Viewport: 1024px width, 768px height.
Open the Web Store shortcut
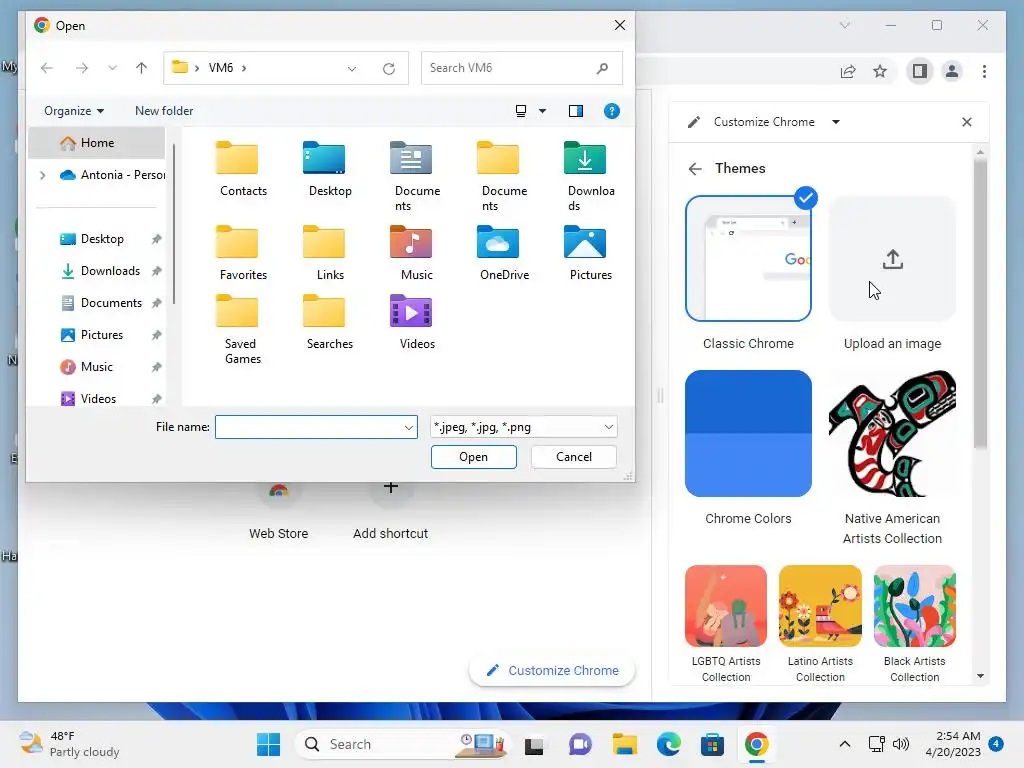tap(278, 513)
